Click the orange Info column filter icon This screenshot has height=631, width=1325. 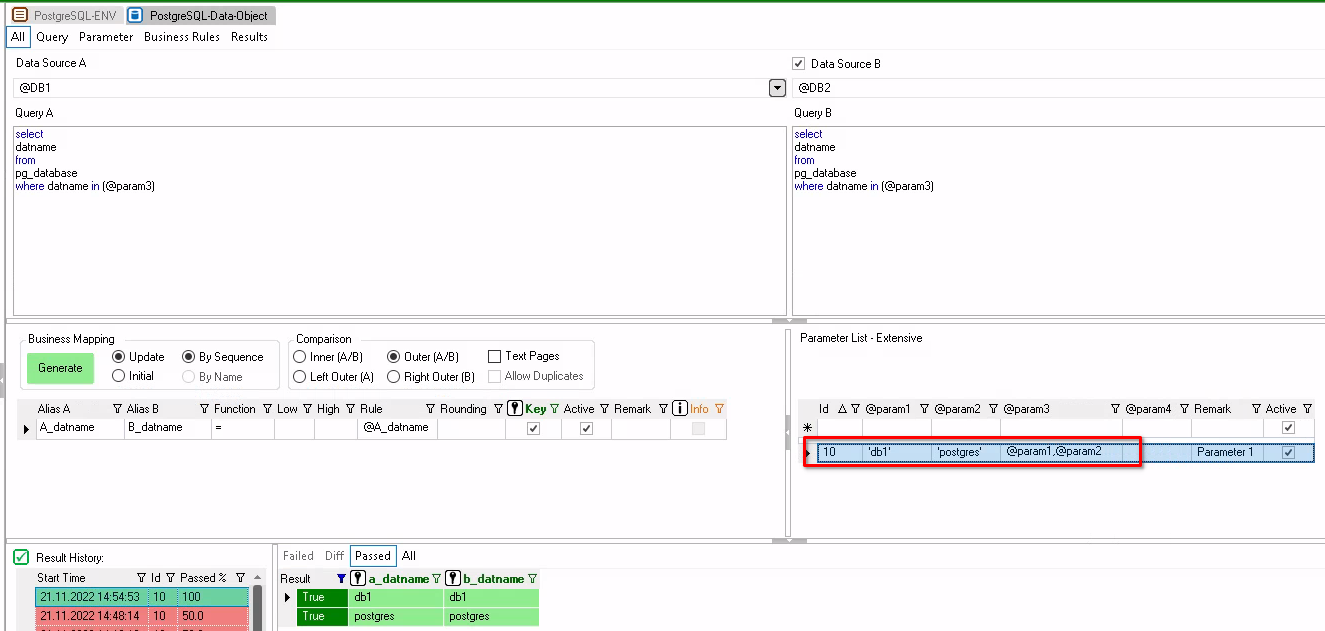coord(719,409)
